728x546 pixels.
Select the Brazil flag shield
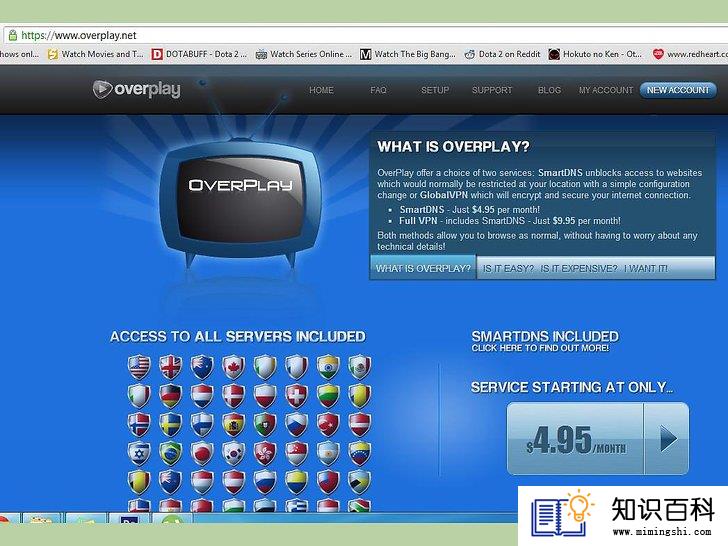[x=170, y=454]
